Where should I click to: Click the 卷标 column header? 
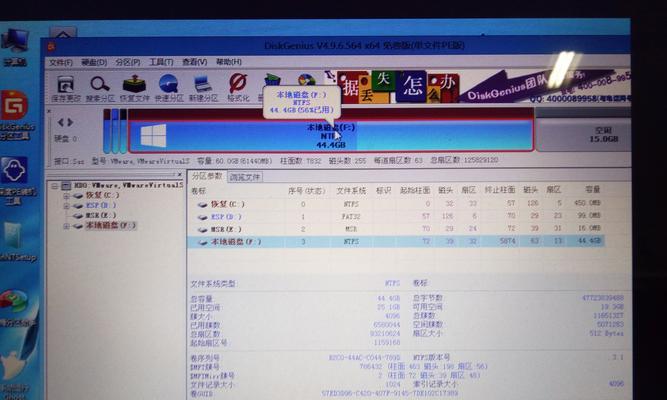(199, 191)
